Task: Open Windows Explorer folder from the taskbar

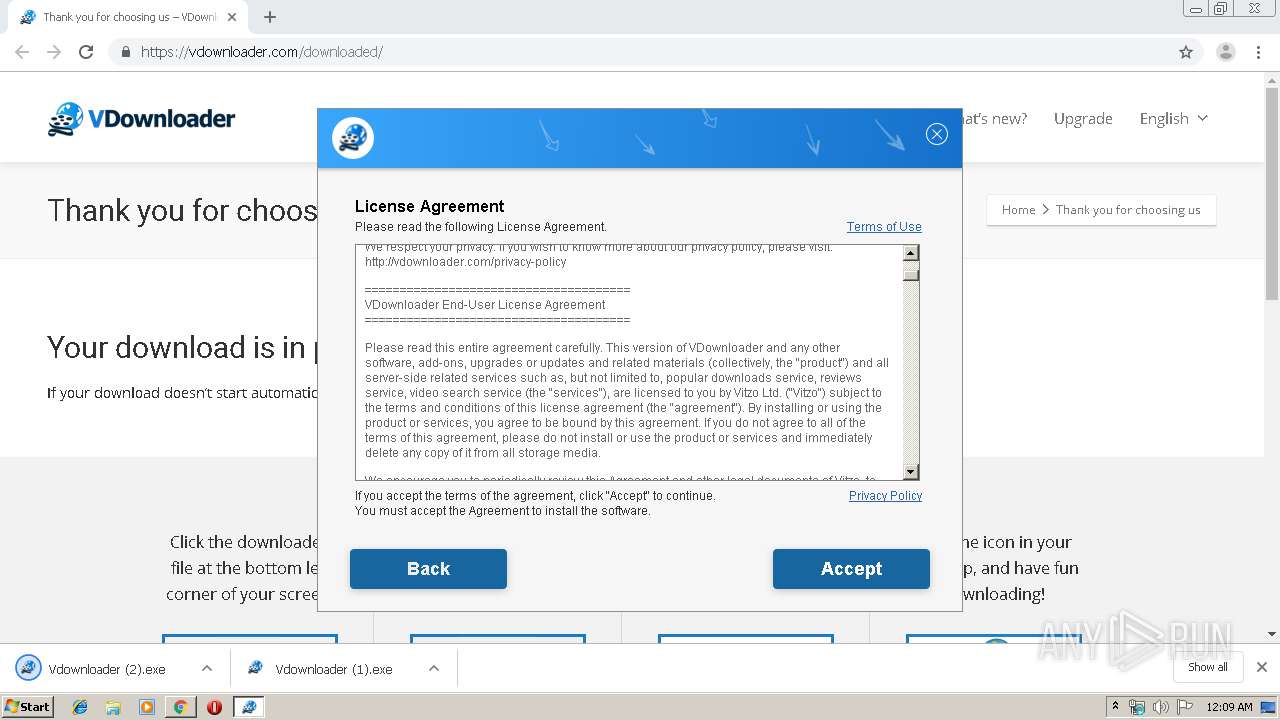Action: coord(113,707)
